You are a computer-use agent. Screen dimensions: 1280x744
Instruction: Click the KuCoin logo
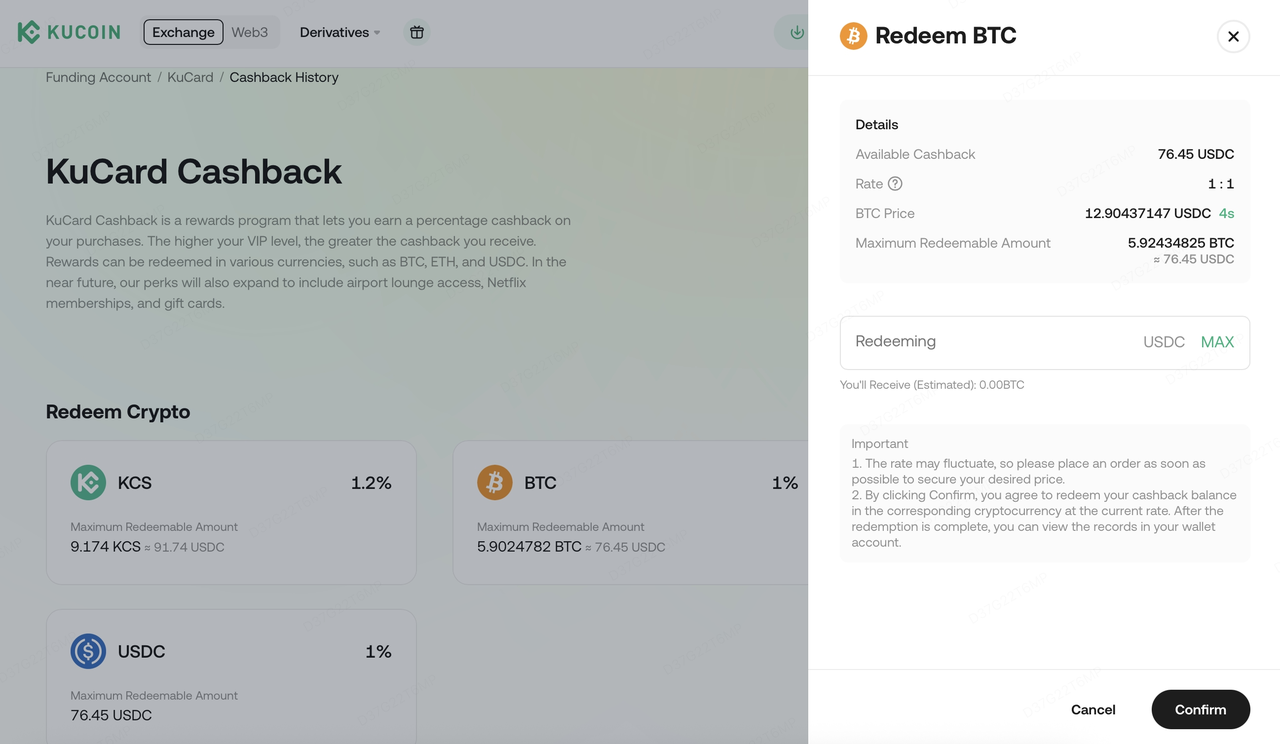click(69, 32)
